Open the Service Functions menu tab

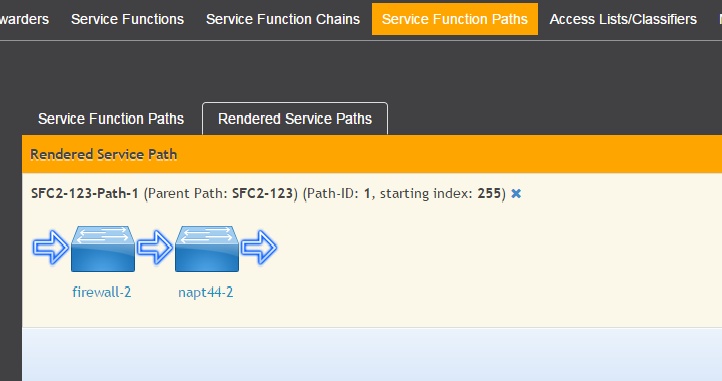coord(127,19)
